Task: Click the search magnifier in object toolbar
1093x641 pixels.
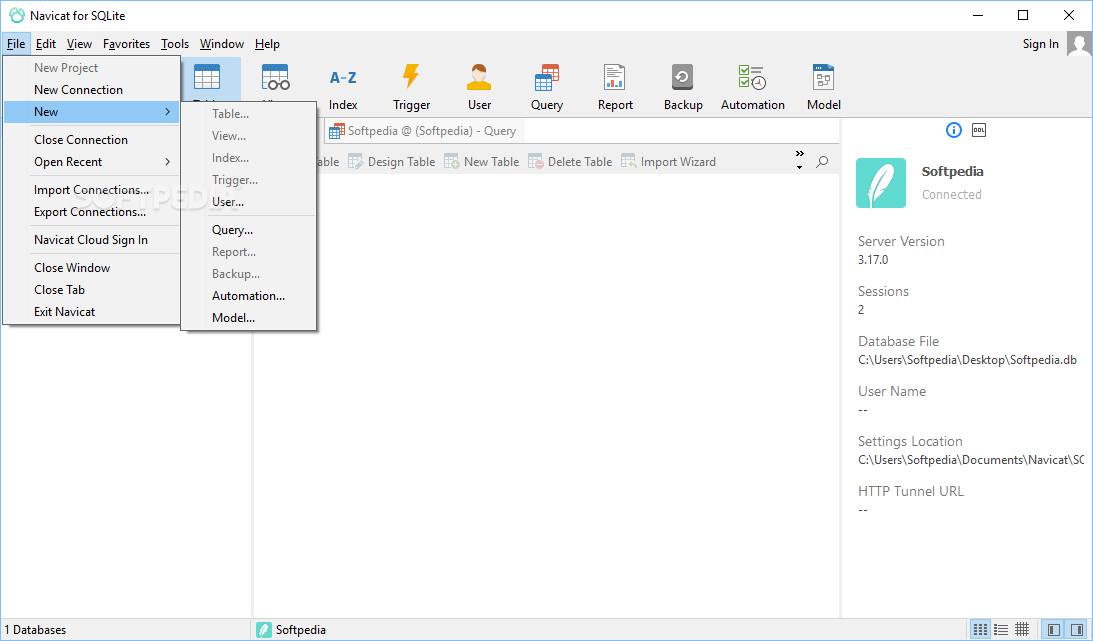Action: pyautogui.click(x=823, y=162)
